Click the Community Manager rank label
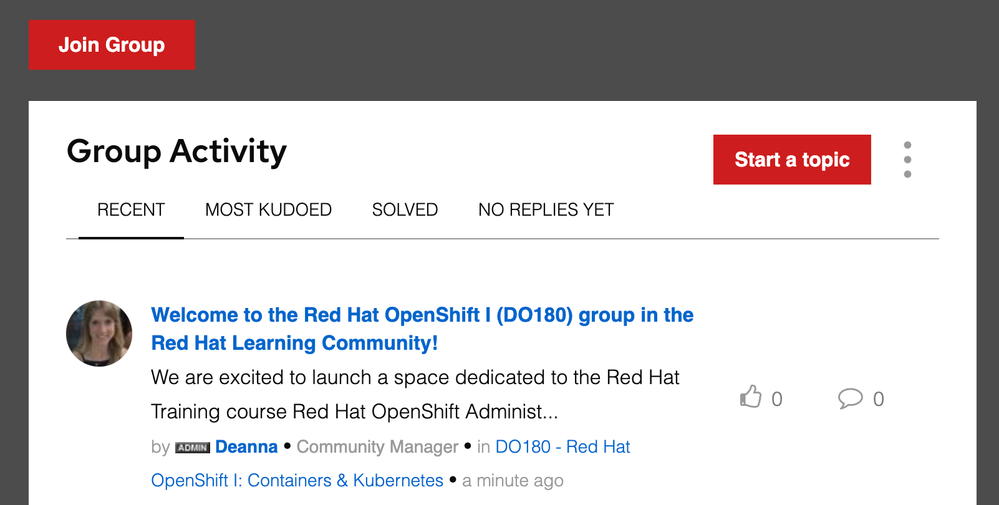Screen dimensions: 999x505 point(377,447)
